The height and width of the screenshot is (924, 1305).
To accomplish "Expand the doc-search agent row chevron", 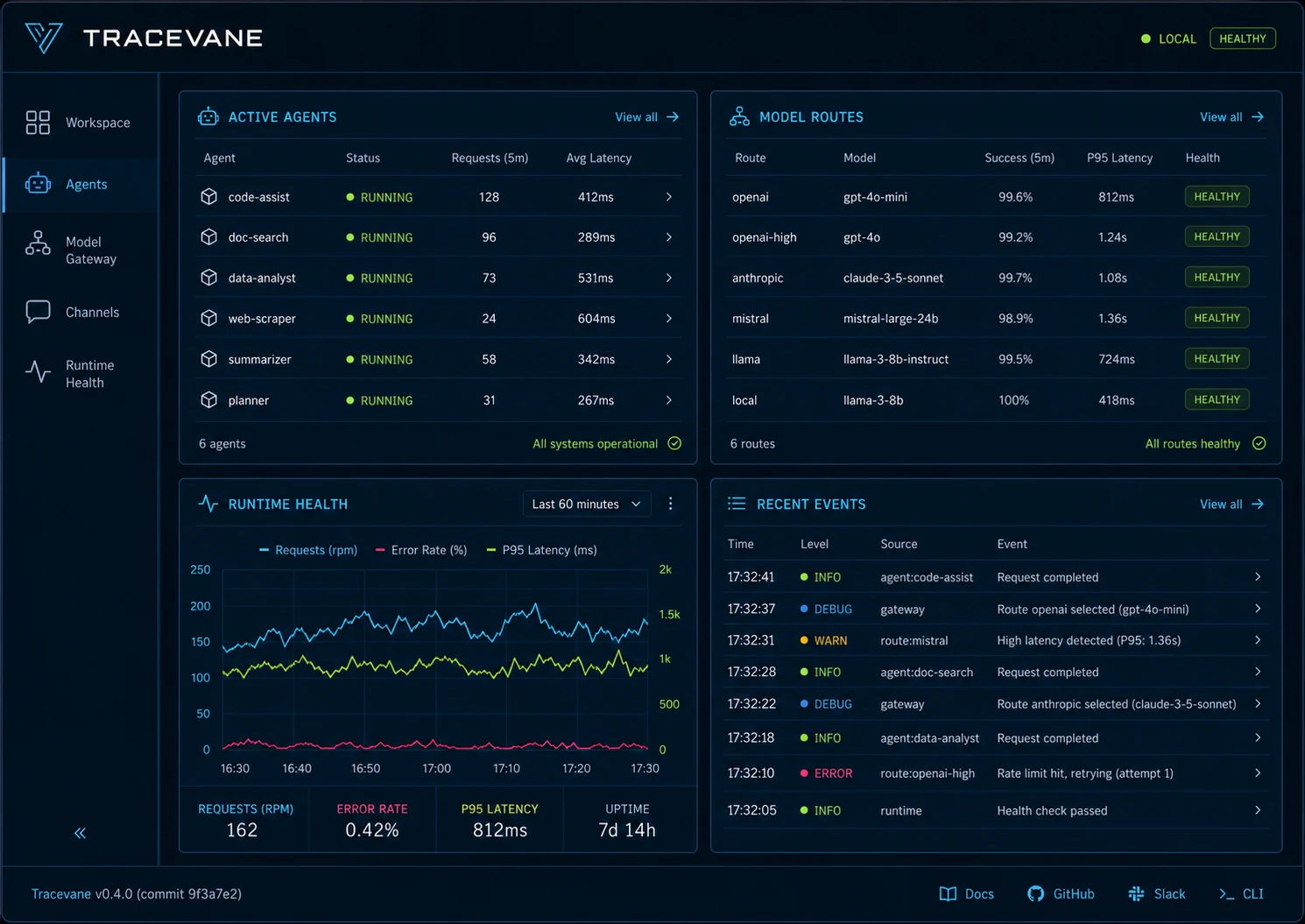I will coord(669,237).
